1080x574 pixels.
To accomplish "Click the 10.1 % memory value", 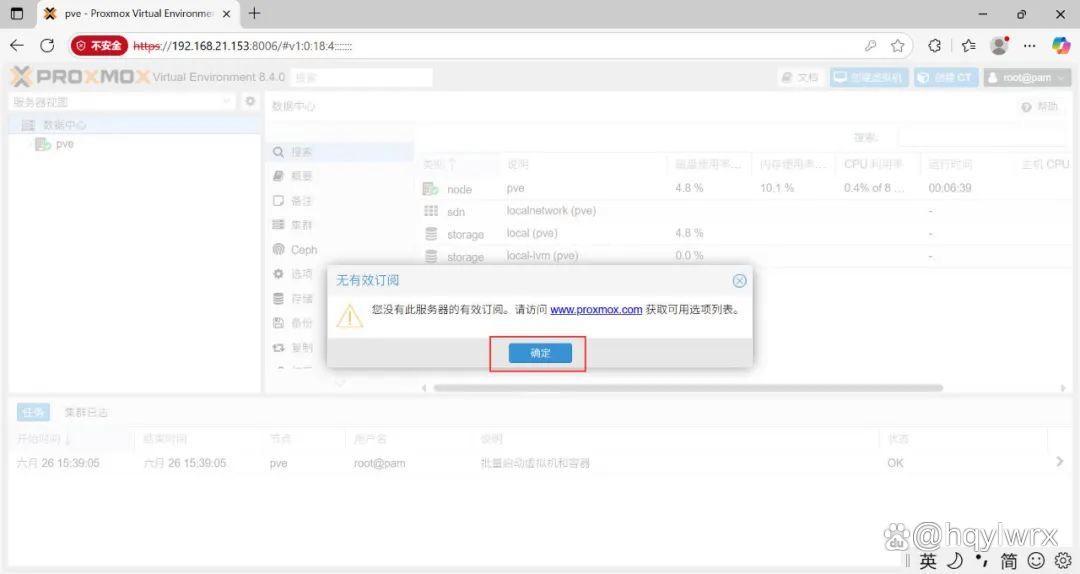I will coord(776,188).
